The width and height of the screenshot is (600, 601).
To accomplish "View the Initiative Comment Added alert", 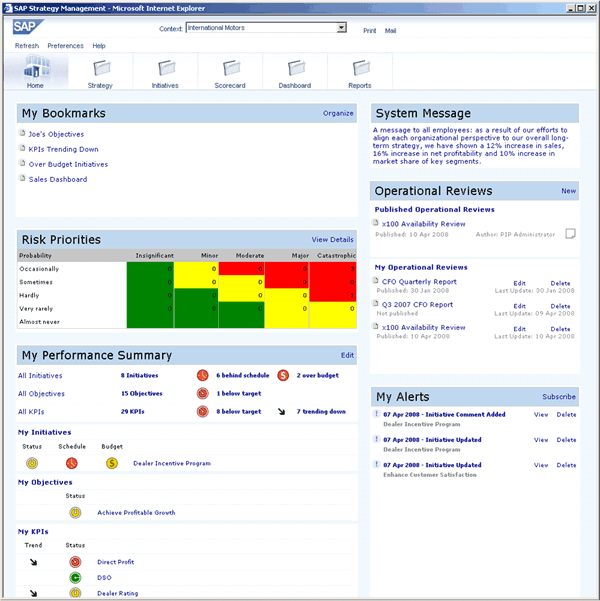I will pos(541,414).
